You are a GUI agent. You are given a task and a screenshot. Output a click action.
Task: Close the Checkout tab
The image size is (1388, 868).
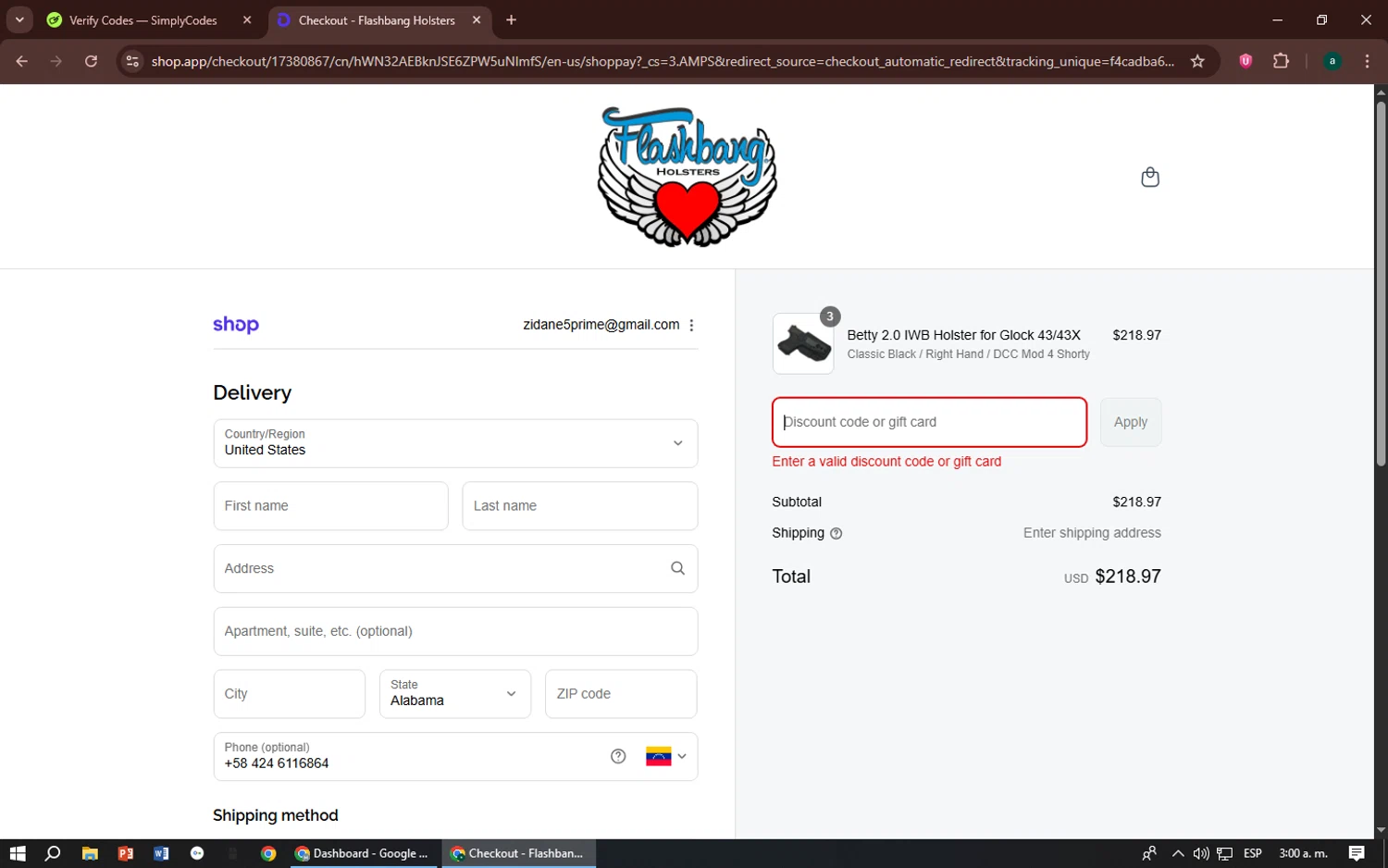pos(476,19)
